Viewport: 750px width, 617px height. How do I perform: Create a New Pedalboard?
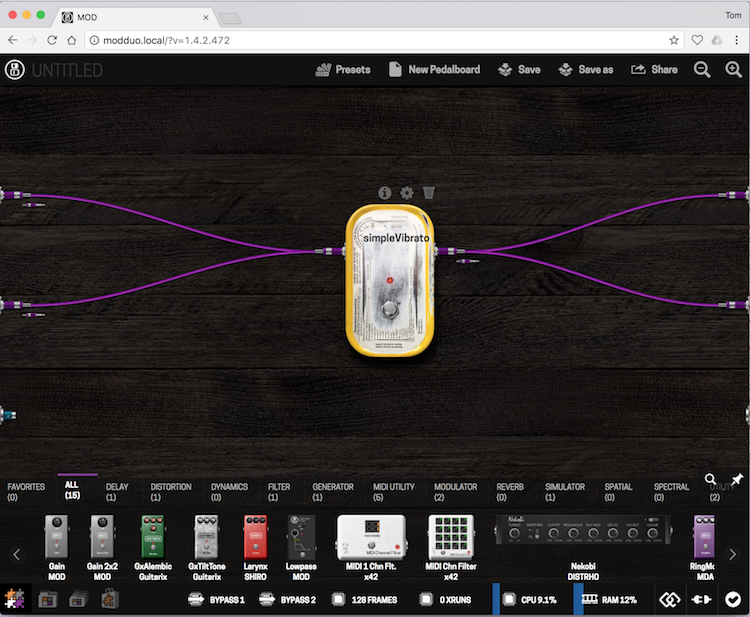click(x=434, y=70)
